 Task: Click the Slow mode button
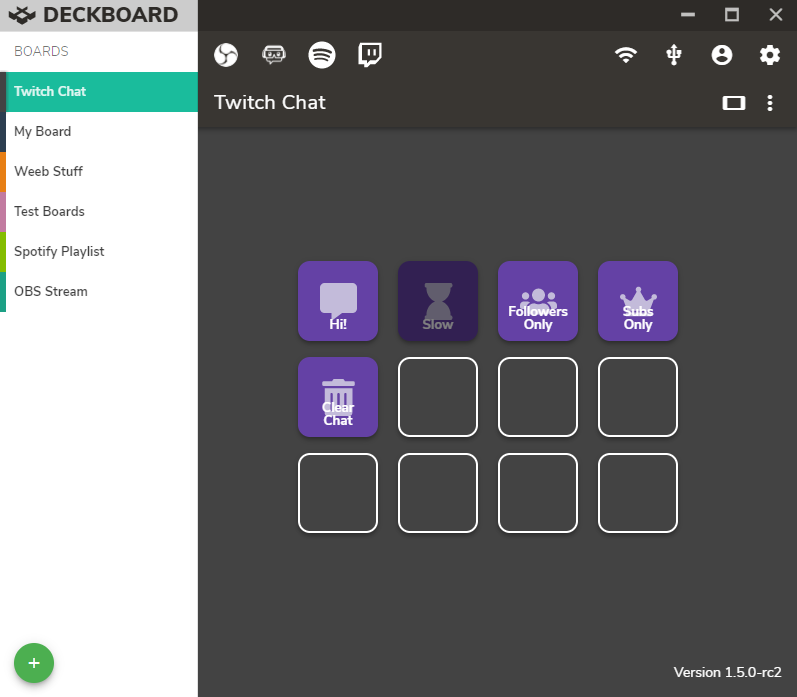438,301
